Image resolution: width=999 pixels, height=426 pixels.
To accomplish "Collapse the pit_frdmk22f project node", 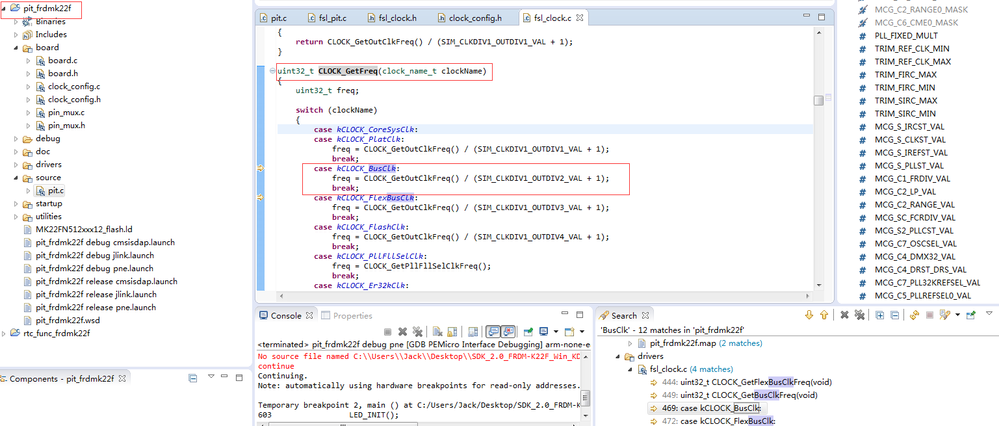I will click(4, 8).
